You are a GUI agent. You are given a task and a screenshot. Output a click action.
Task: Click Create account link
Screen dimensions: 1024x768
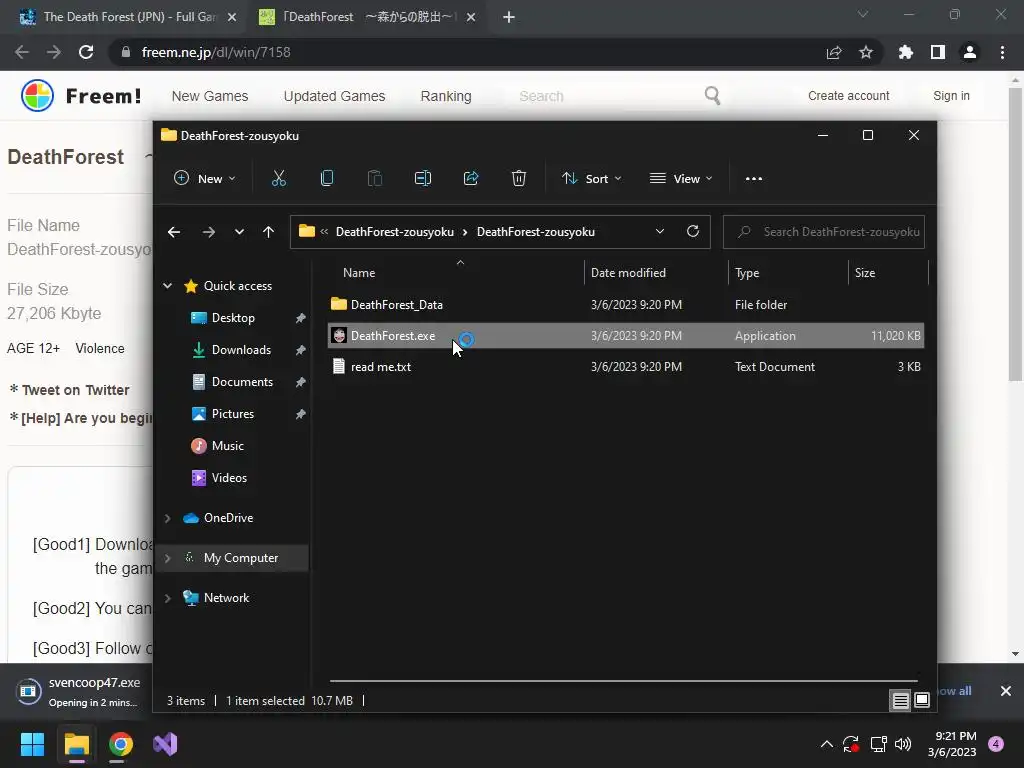pos(848,95)
